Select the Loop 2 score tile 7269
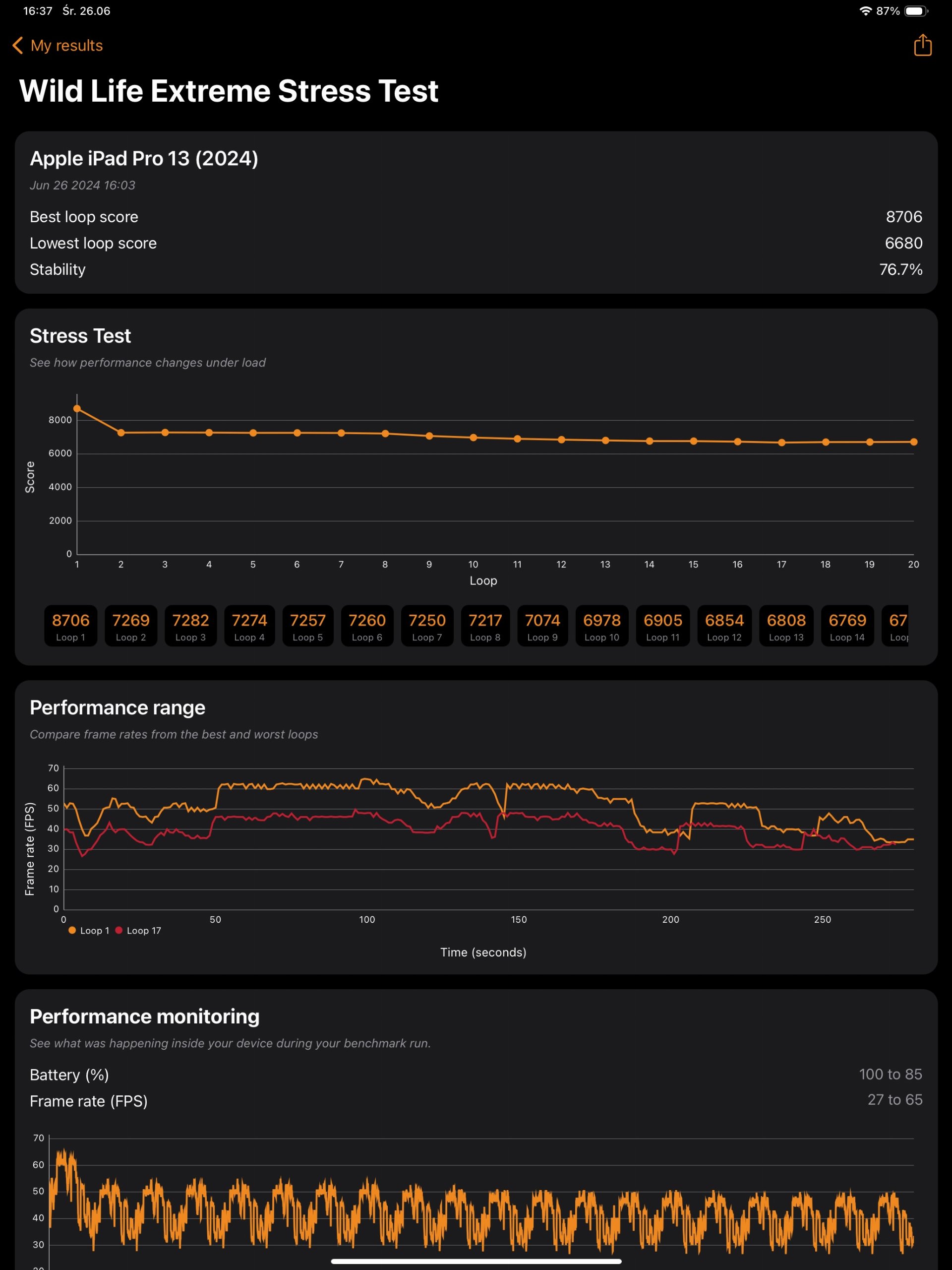The image size is (952, 1270). click(x=131, y=626)
